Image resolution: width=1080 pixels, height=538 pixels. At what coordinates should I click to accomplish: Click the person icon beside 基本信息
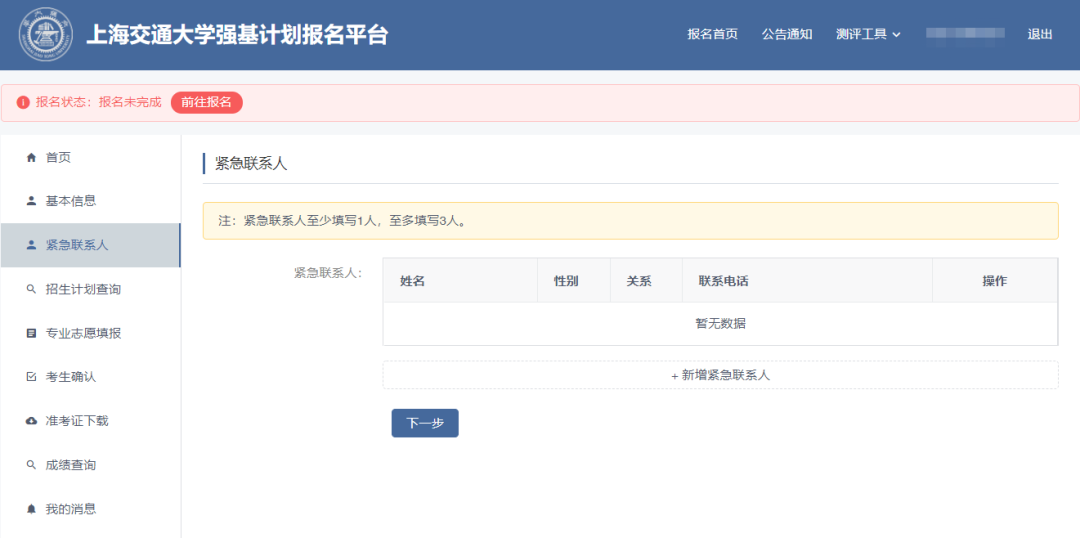pos(31,201)
